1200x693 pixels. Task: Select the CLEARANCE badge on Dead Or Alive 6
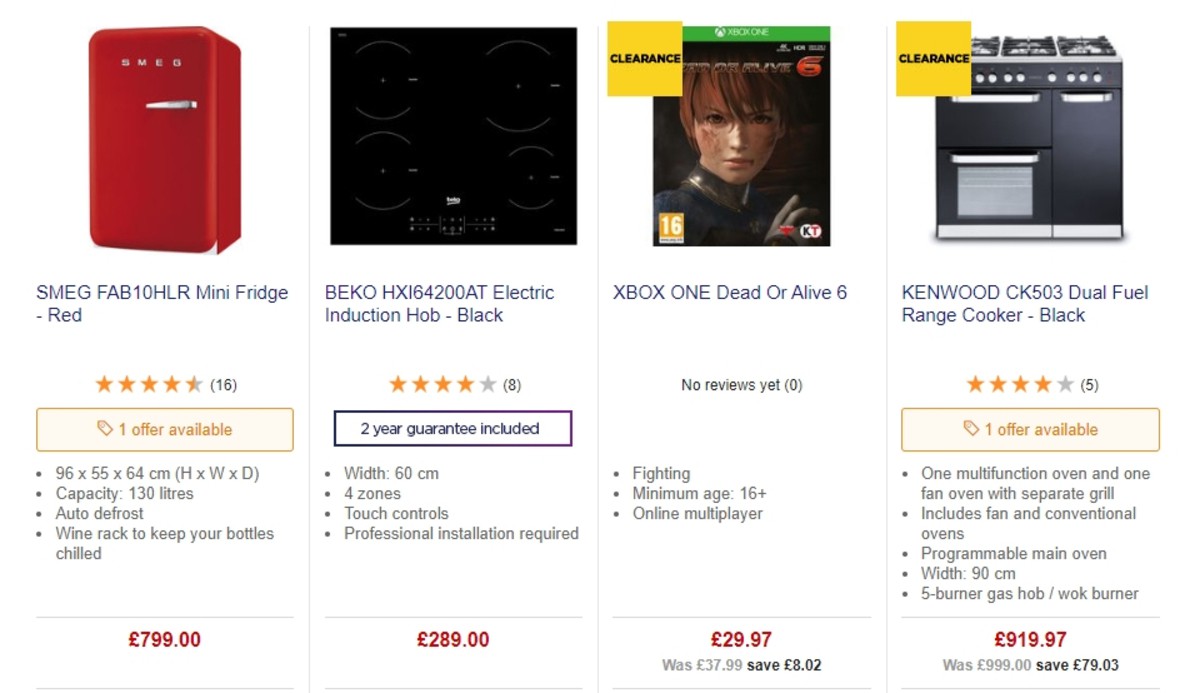click(643, 58)
